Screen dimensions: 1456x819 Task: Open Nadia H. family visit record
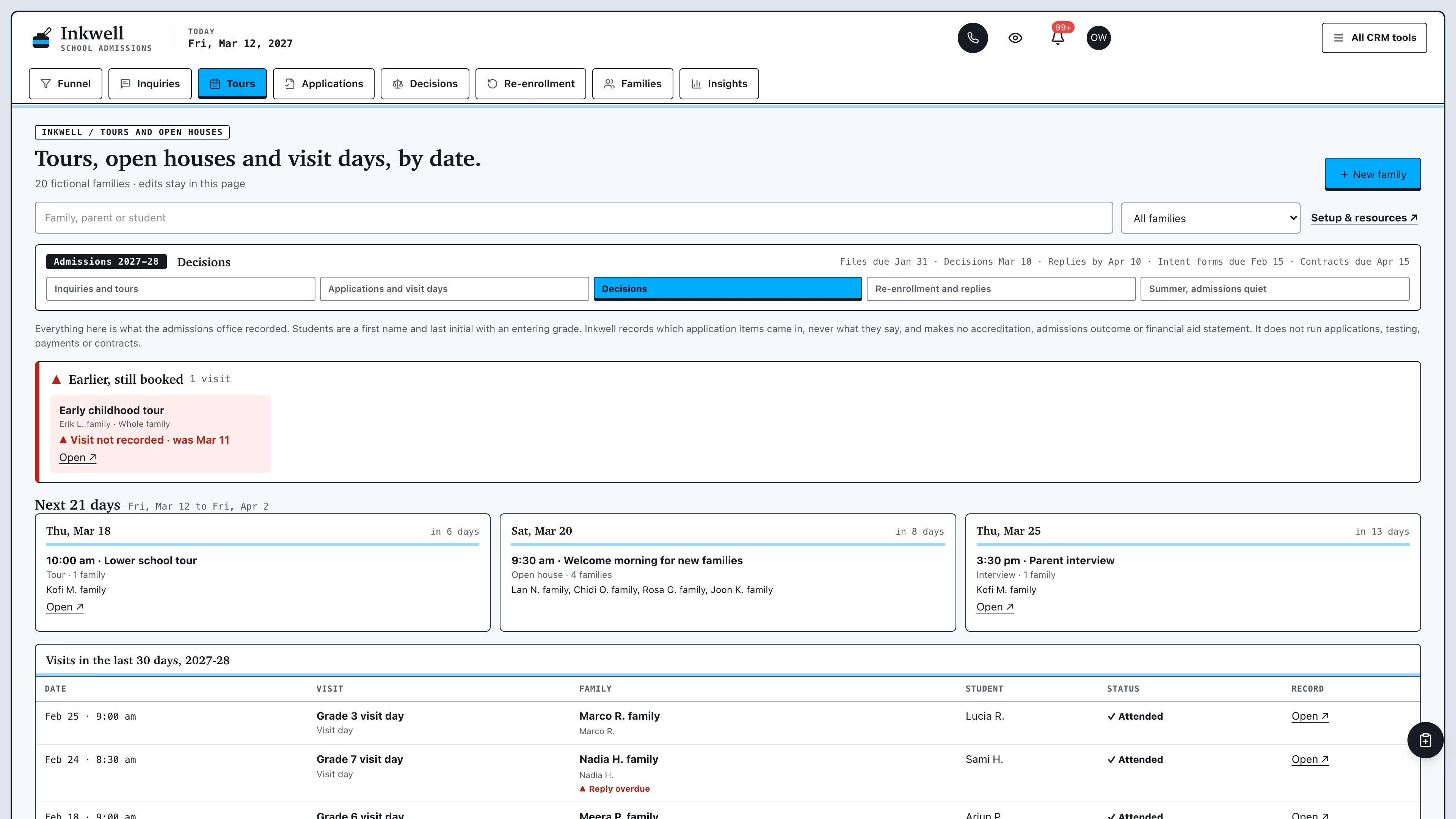pyautogui.click(x=1310, y=759)
